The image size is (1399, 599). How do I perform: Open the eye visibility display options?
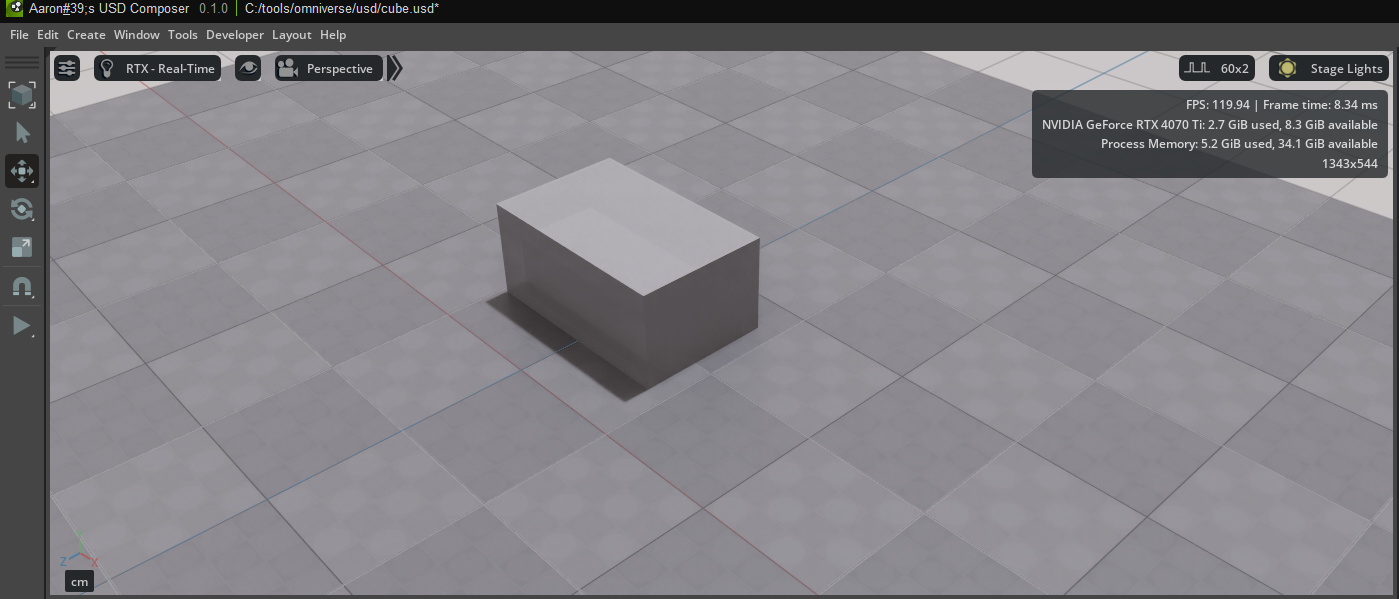tap(247, 68)
